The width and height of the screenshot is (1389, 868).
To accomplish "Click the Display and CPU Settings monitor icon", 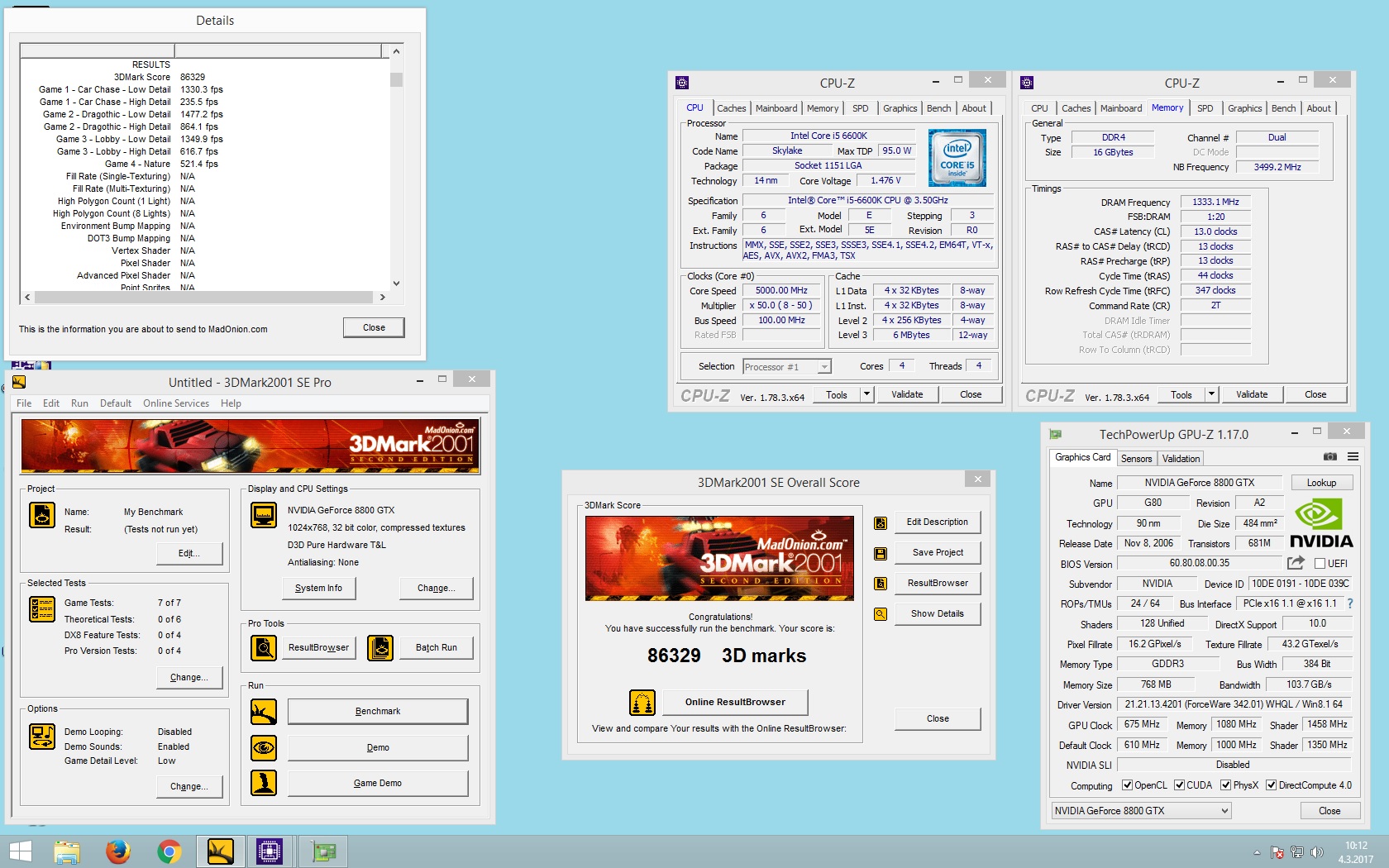I will 264,515.
